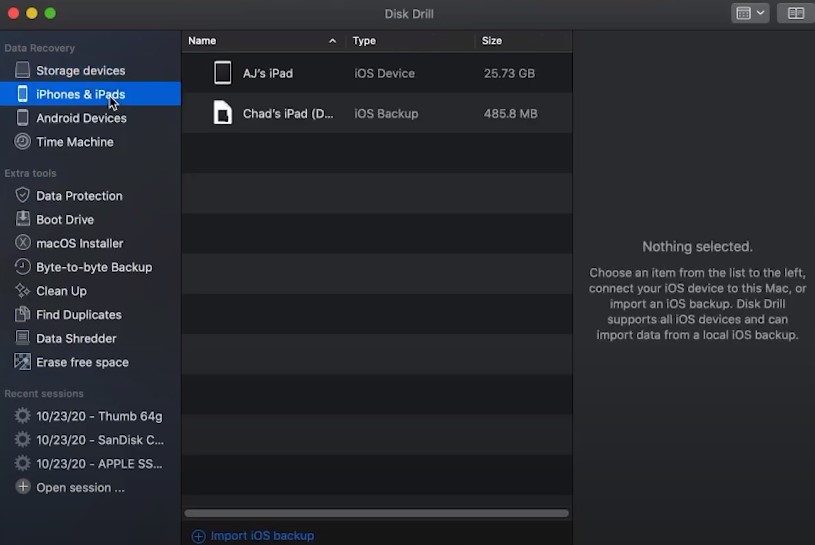Click the Clean Up sparkle icon
815x545 pixels.
click(22, 290)
